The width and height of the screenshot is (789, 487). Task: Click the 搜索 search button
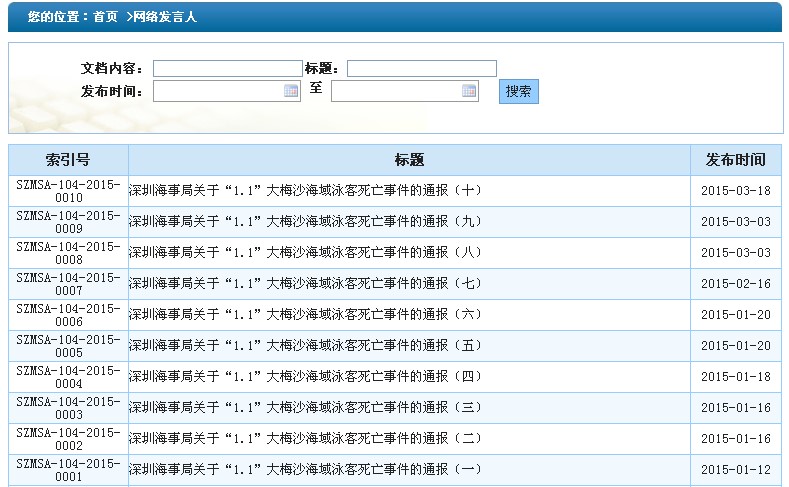click(519, 92)
